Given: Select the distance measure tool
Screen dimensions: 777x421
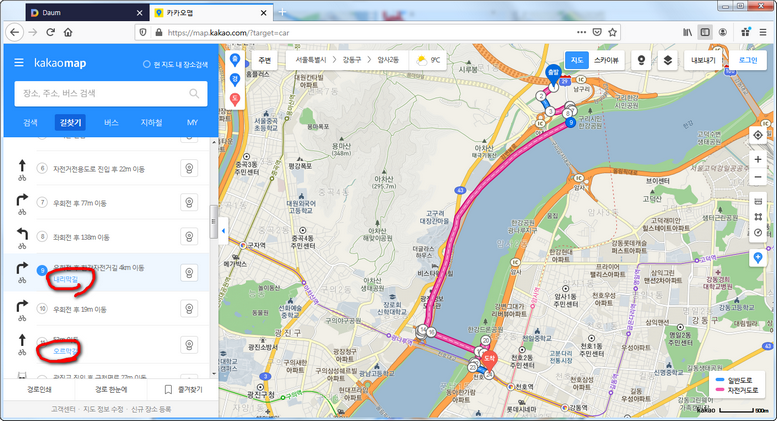Looking at the screenshot, I should point(758,201).
